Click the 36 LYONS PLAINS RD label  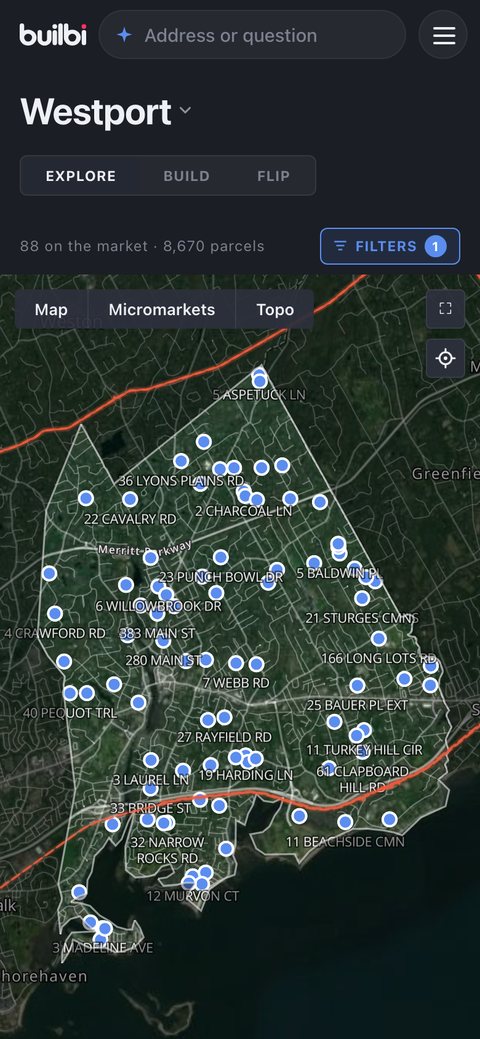coord(181,480)
